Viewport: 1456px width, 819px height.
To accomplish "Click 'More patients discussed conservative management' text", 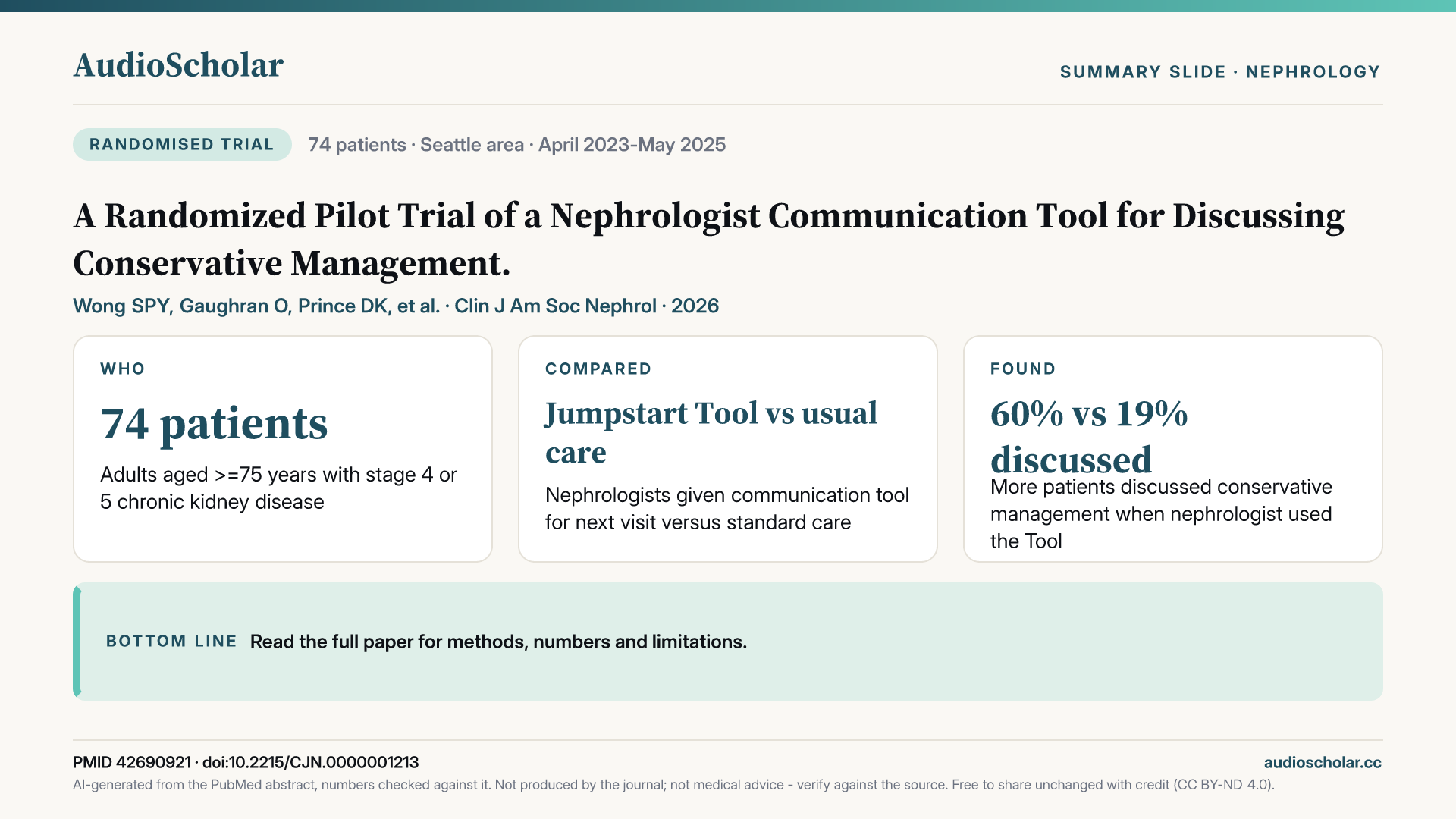I will 1161,513.
